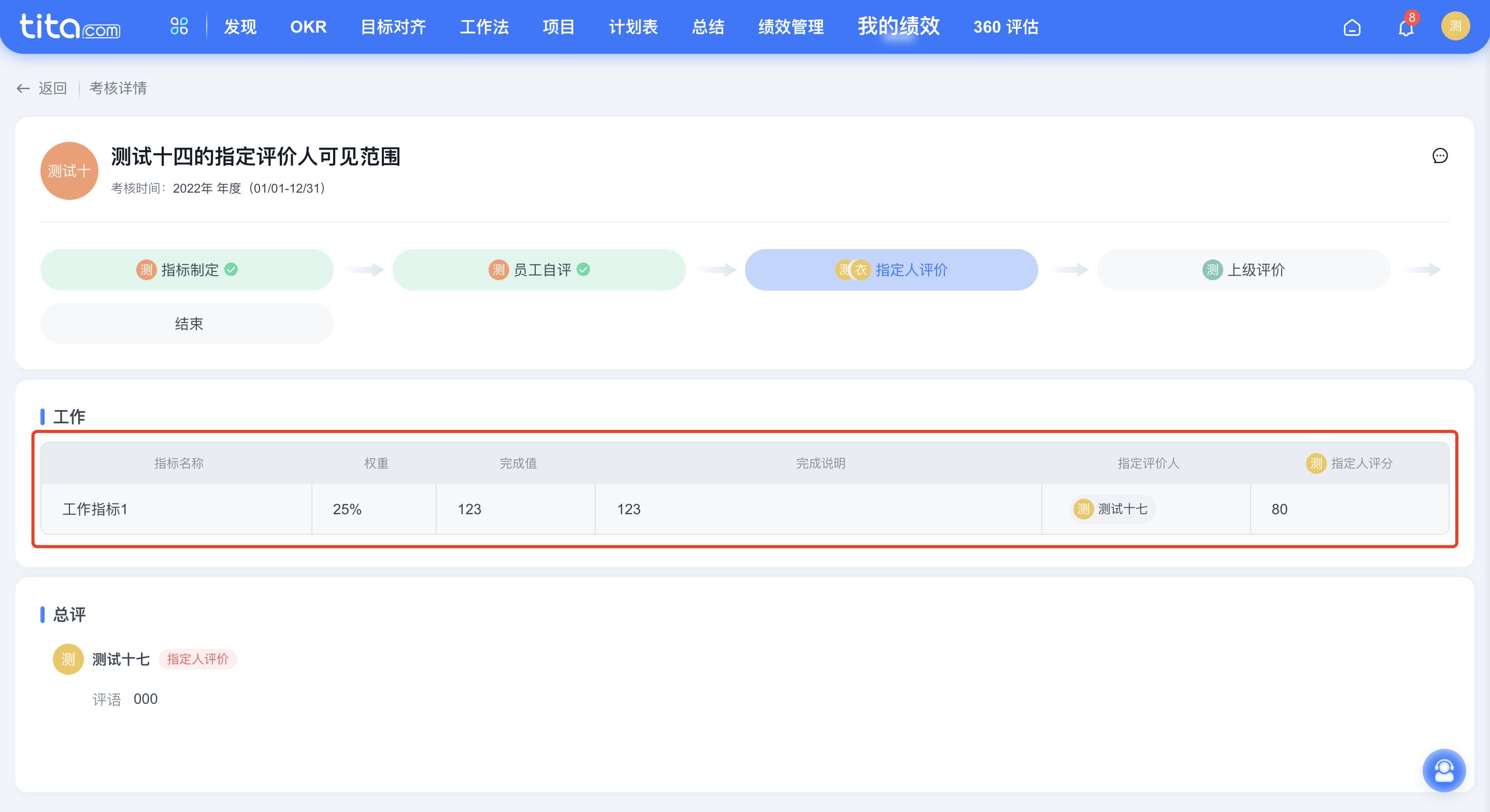
Task: Click the 测试十七 evaluator chip in table
Action: (1112, 510)
